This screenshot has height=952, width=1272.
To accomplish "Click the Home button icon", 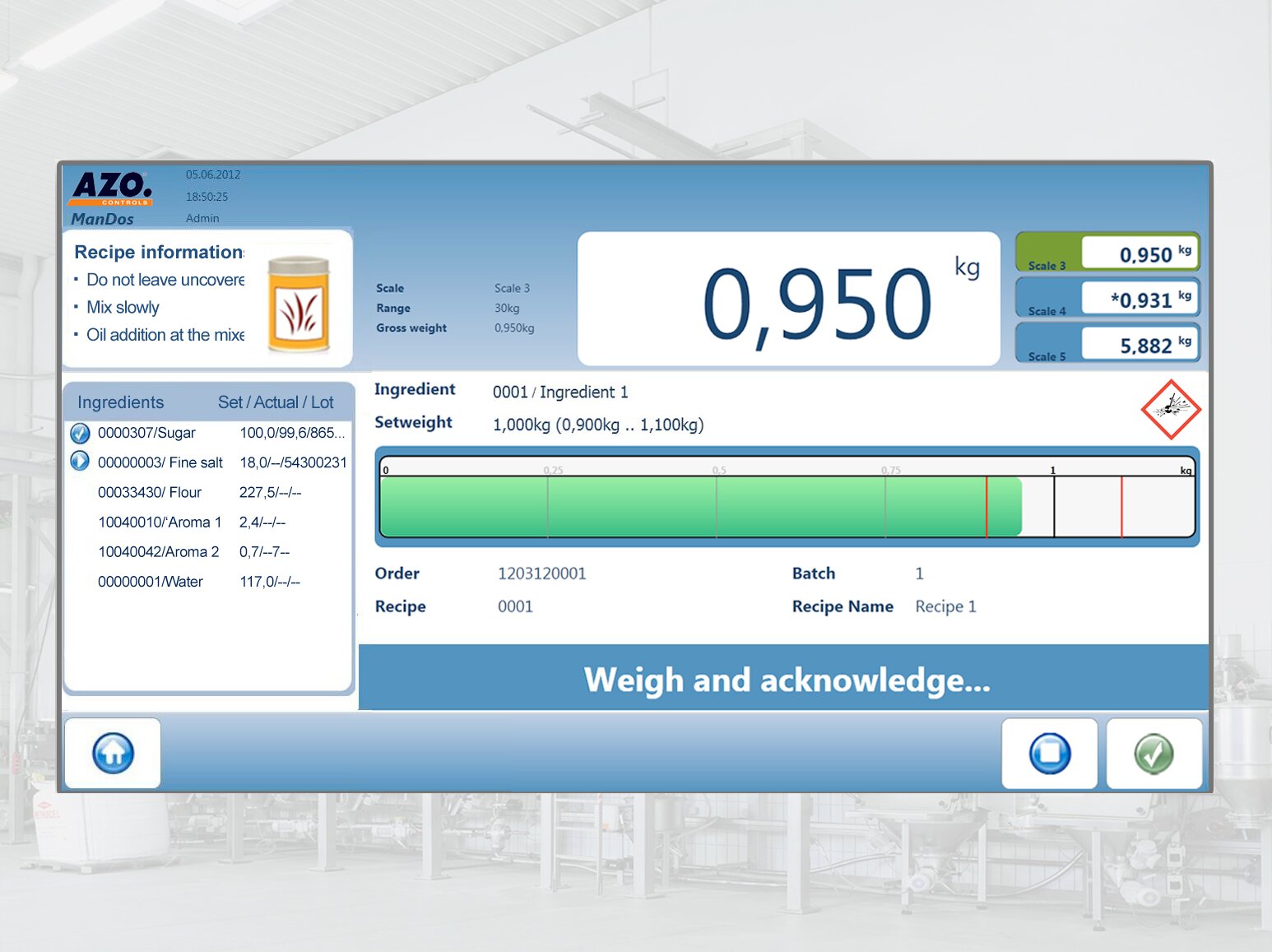I will [113, 753].
